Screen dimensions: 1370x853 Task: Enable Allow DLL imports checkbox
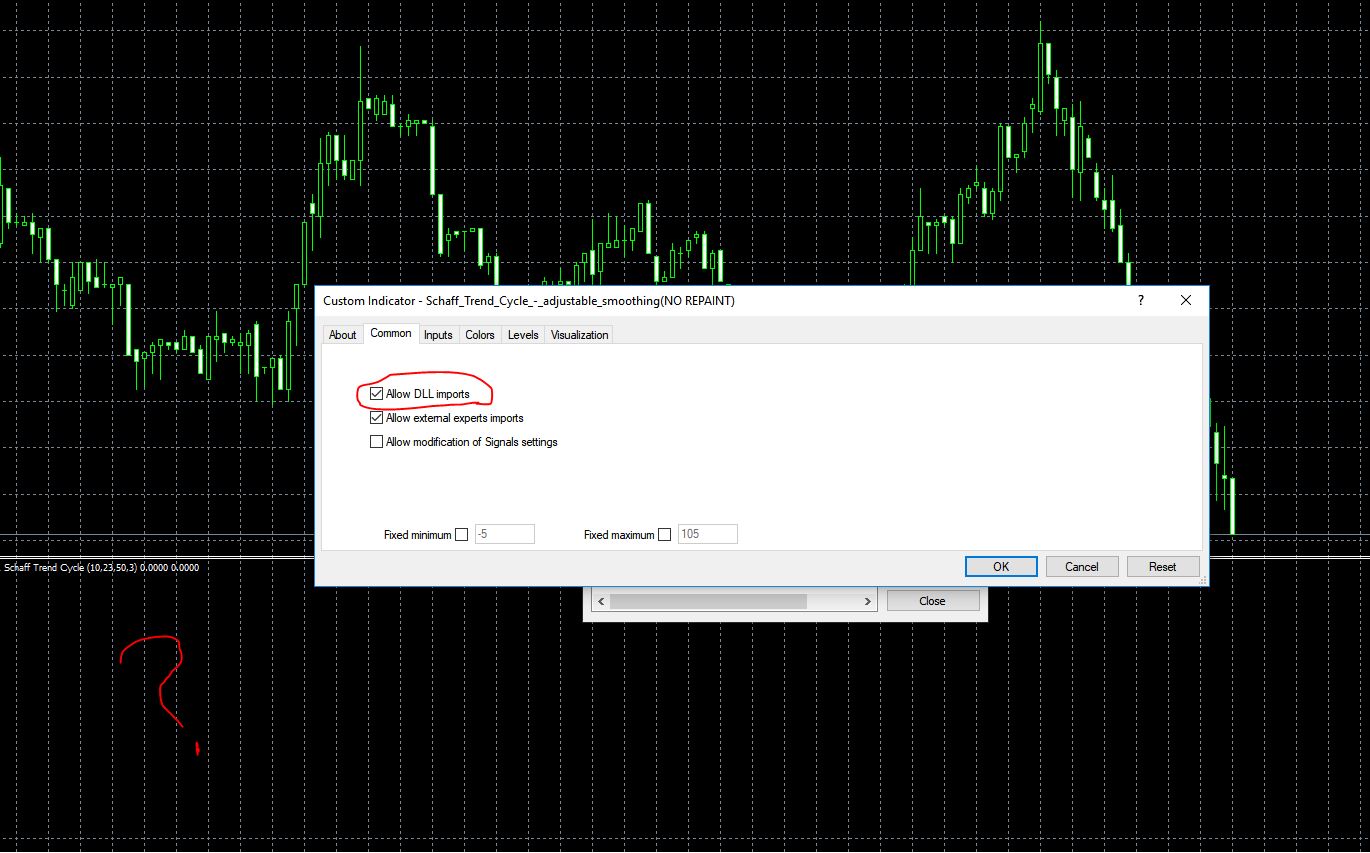coord(376,394)
